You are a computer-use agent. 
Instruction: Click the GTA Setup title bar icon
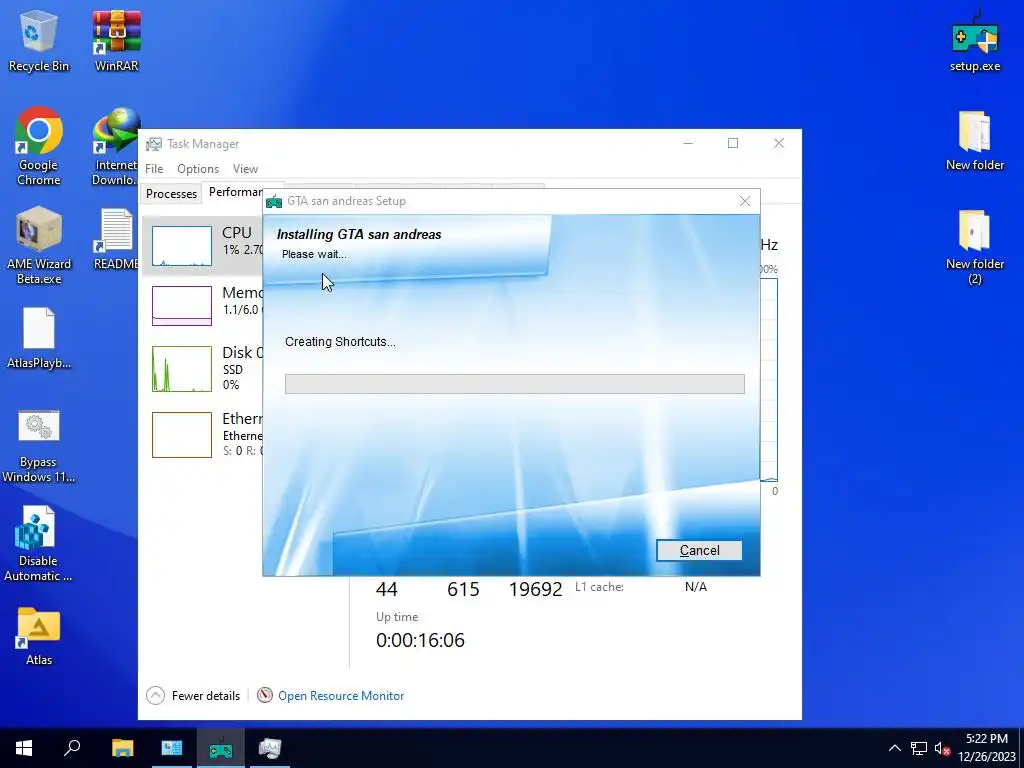coord(274,201)
